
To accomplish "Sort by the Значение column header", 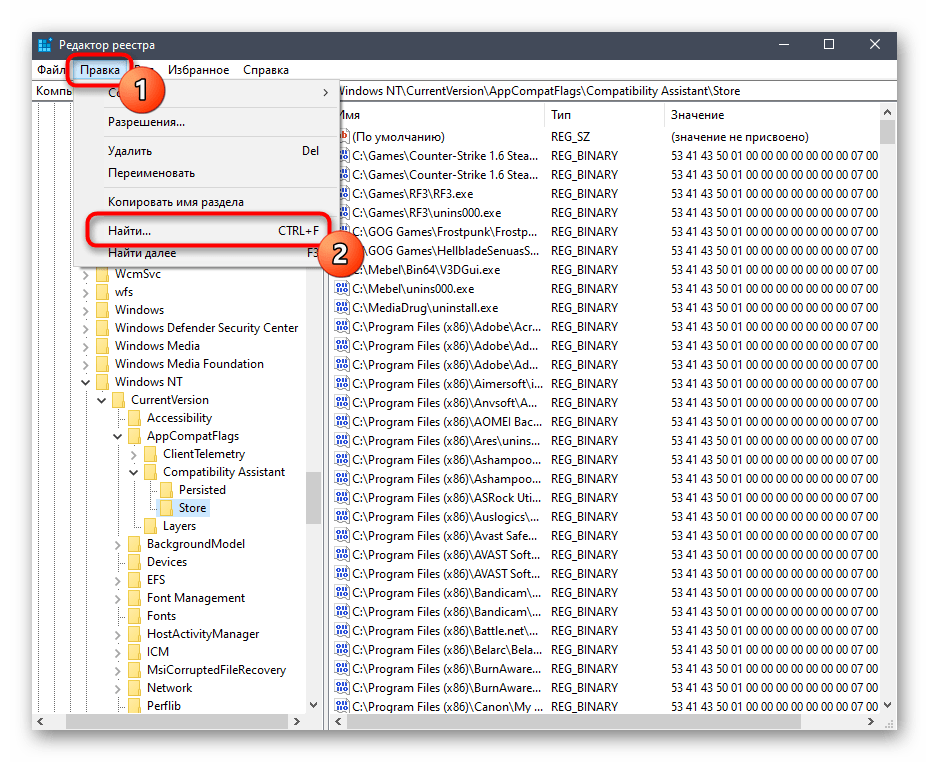I will [772, 115].
